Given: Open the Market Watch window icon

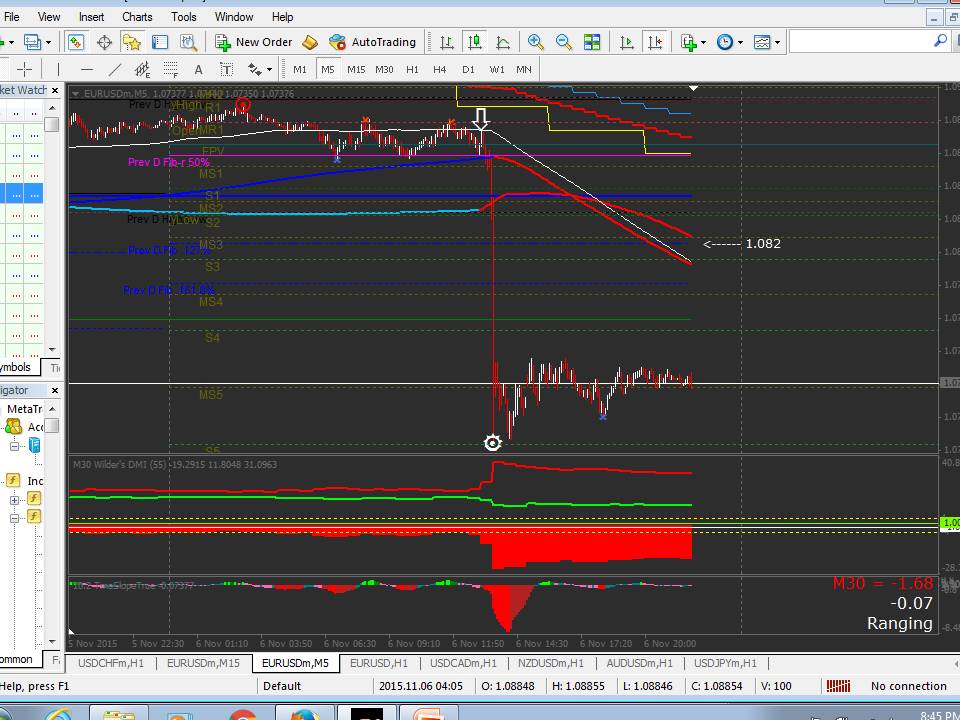Looking at the screenshot, I should coord(76,42).
